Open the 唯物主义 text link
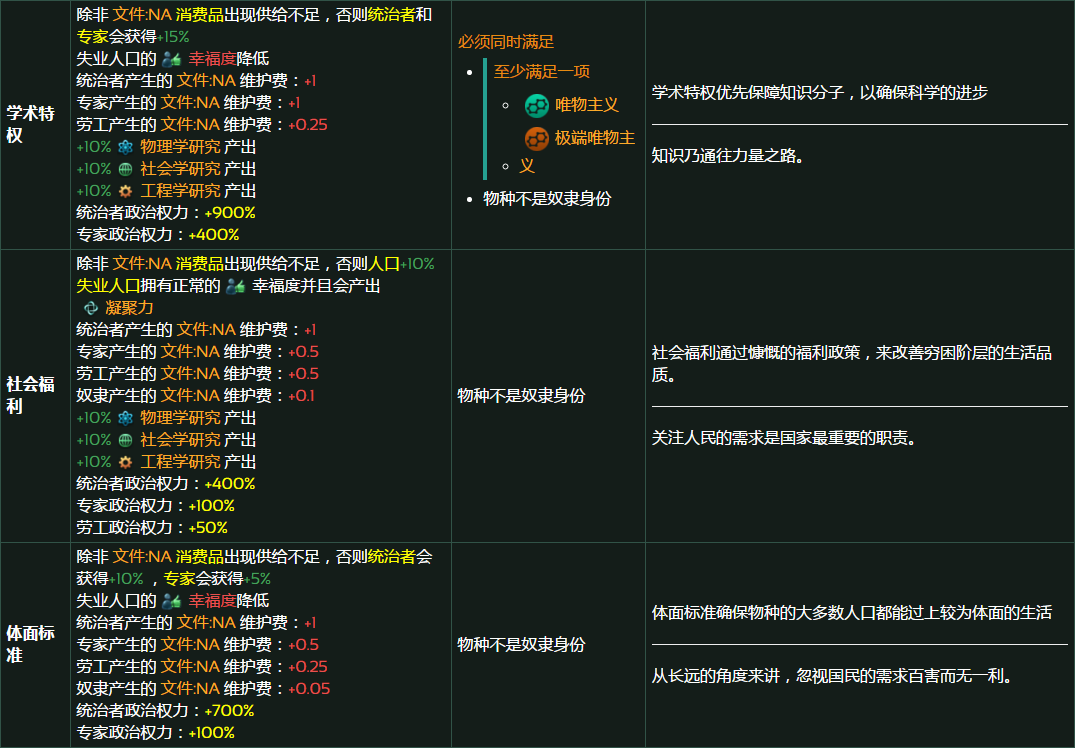This screenshot has height=748, width=1075. (587, 105)
